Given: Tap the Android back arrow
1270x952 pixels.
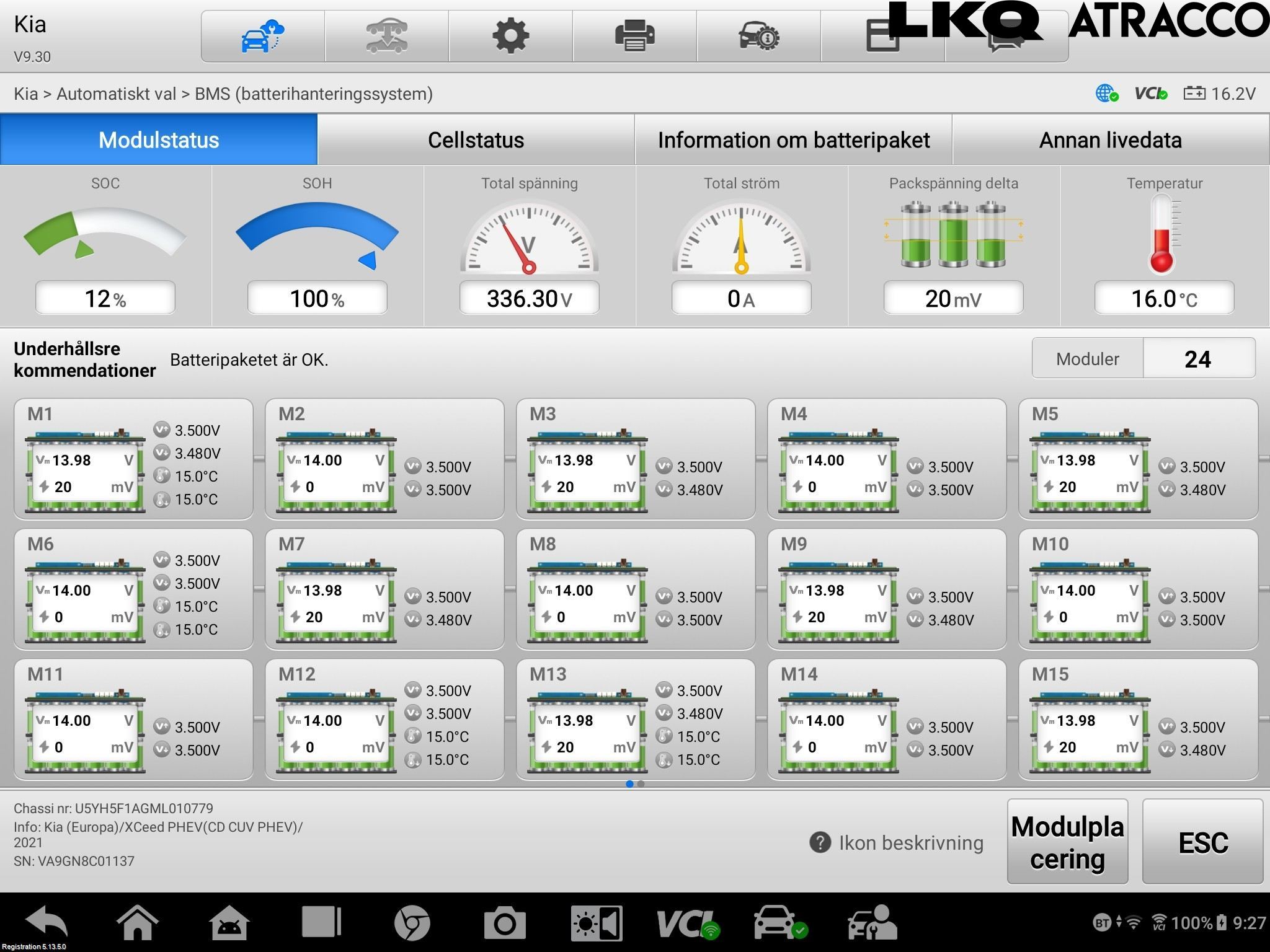Looking at the screenshot, I should click(47, 922).
